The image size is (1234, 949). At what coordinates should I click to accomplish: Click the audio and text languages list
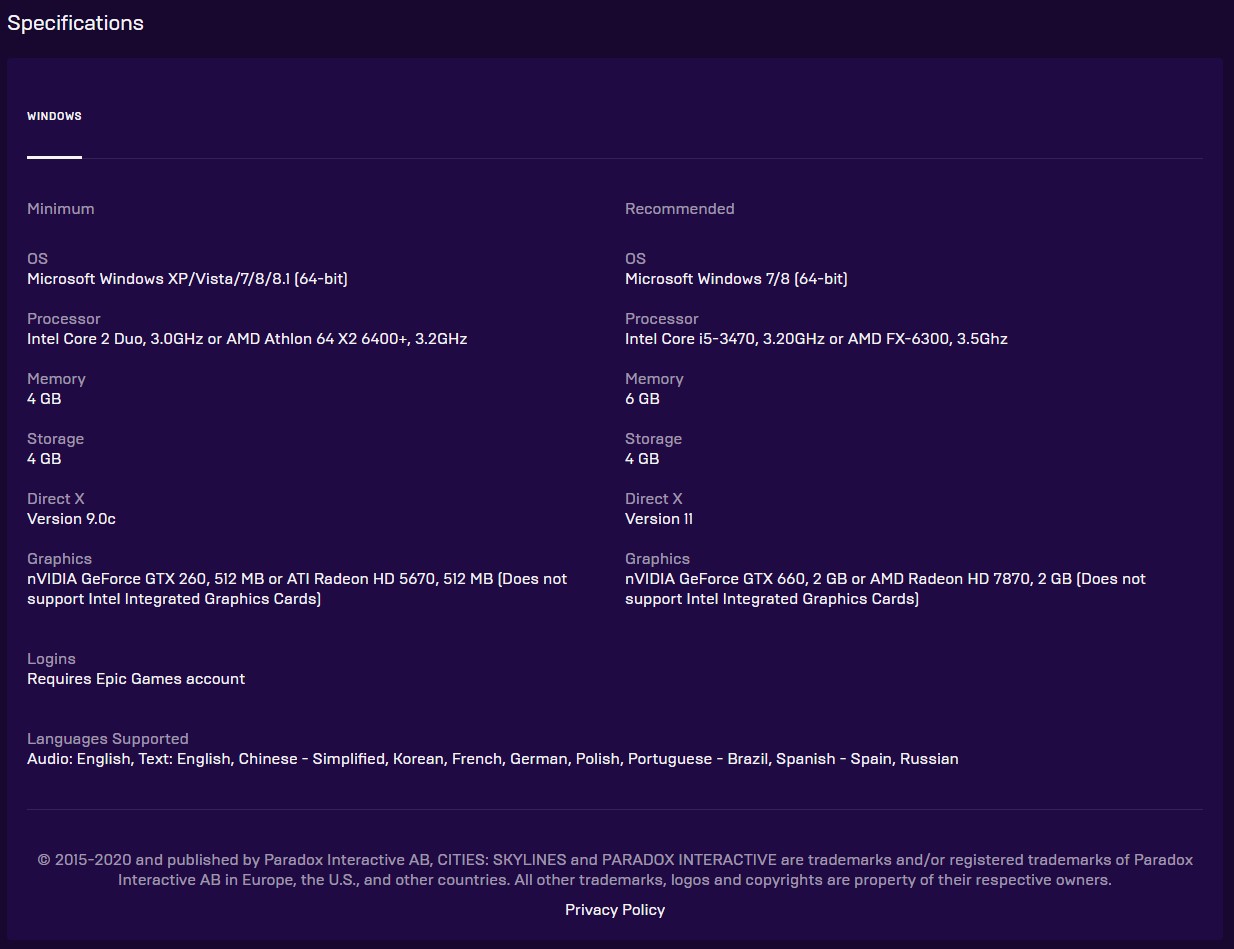point(493,759)
